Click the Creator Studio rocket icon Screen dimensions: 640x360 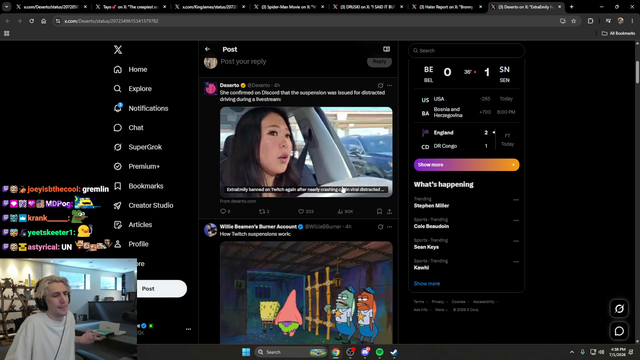[x=118, y=205]
